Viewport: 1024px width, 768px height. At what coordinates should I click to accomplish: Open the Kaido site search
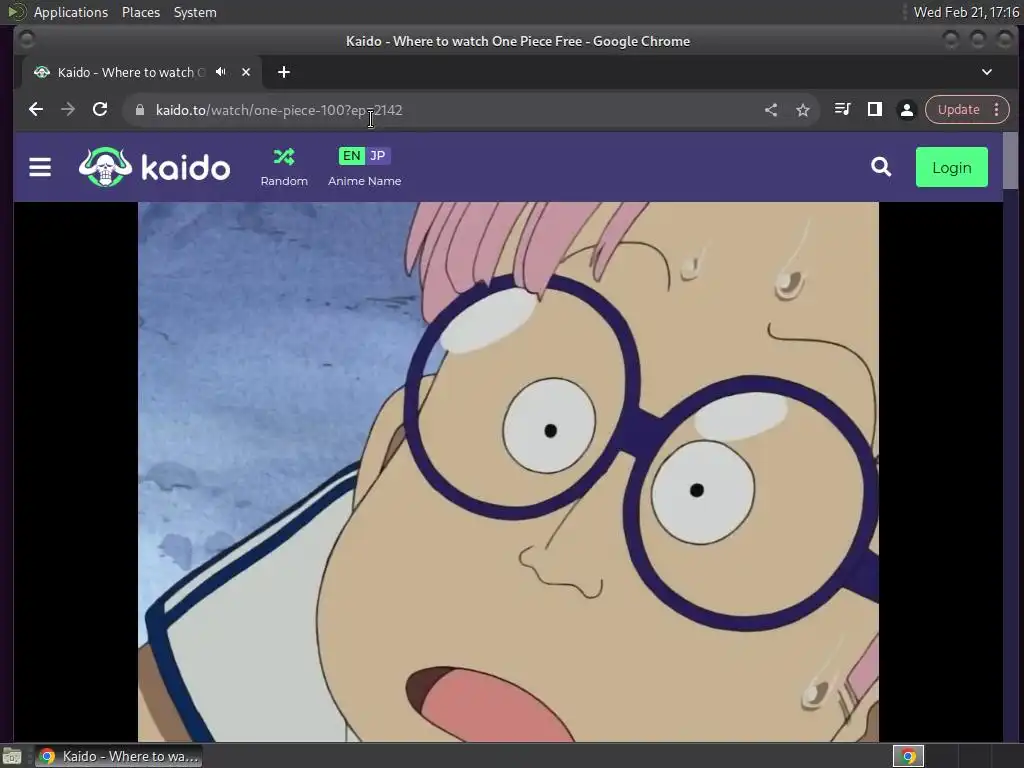[881, 167]
